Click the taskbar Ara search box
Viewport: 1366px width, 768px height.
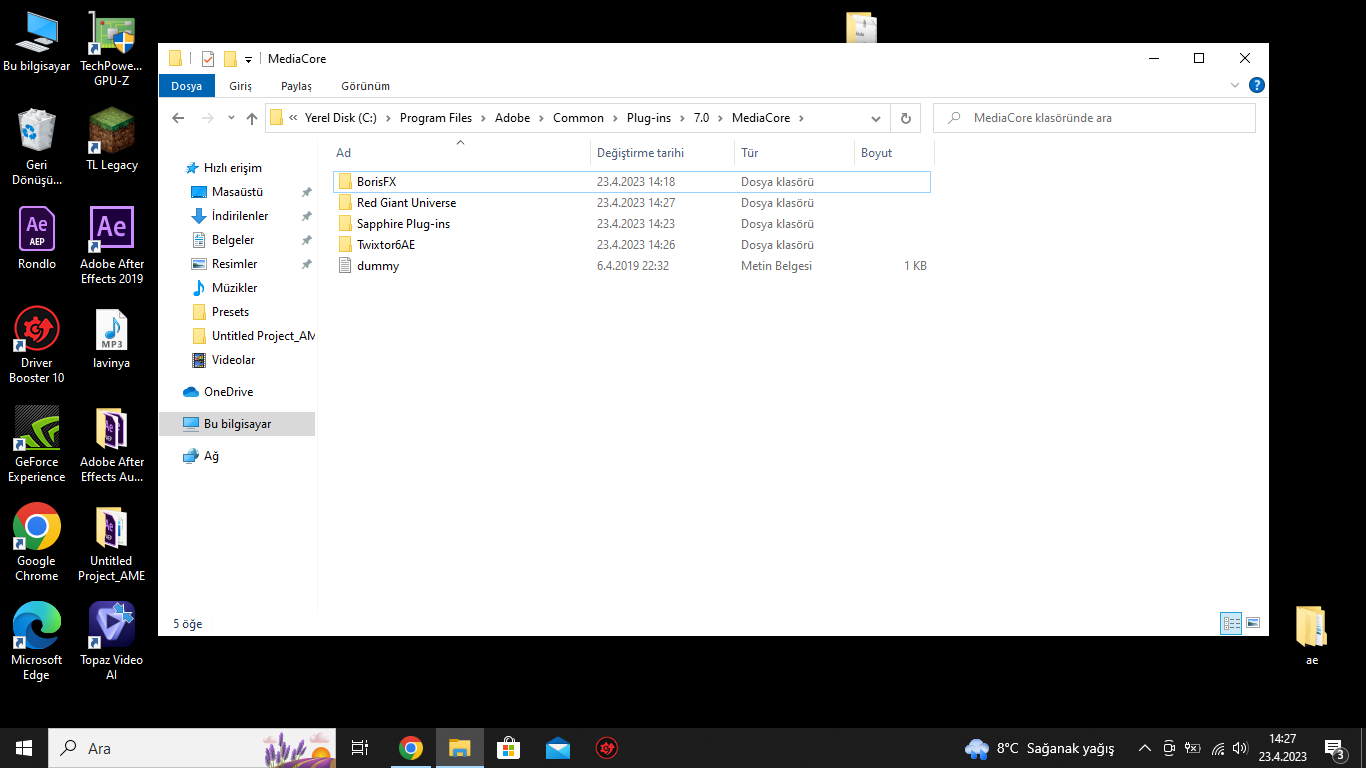click(x=192, y=748)
